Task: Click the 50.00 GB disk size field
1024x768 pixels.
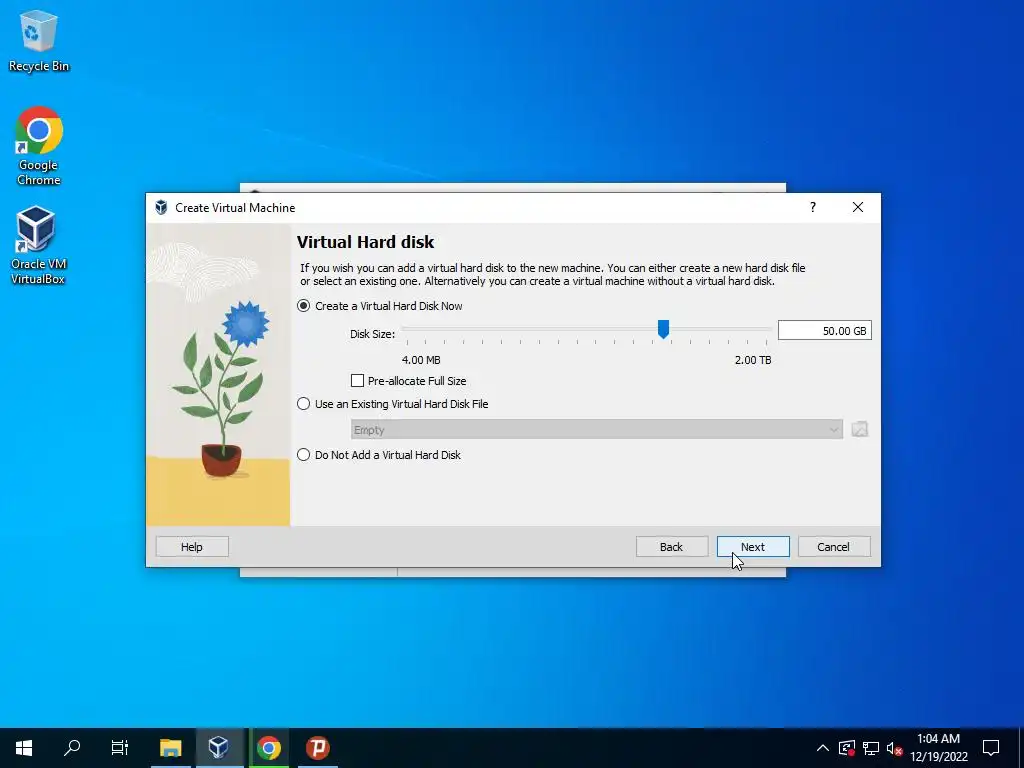Action: coord(824,330)
